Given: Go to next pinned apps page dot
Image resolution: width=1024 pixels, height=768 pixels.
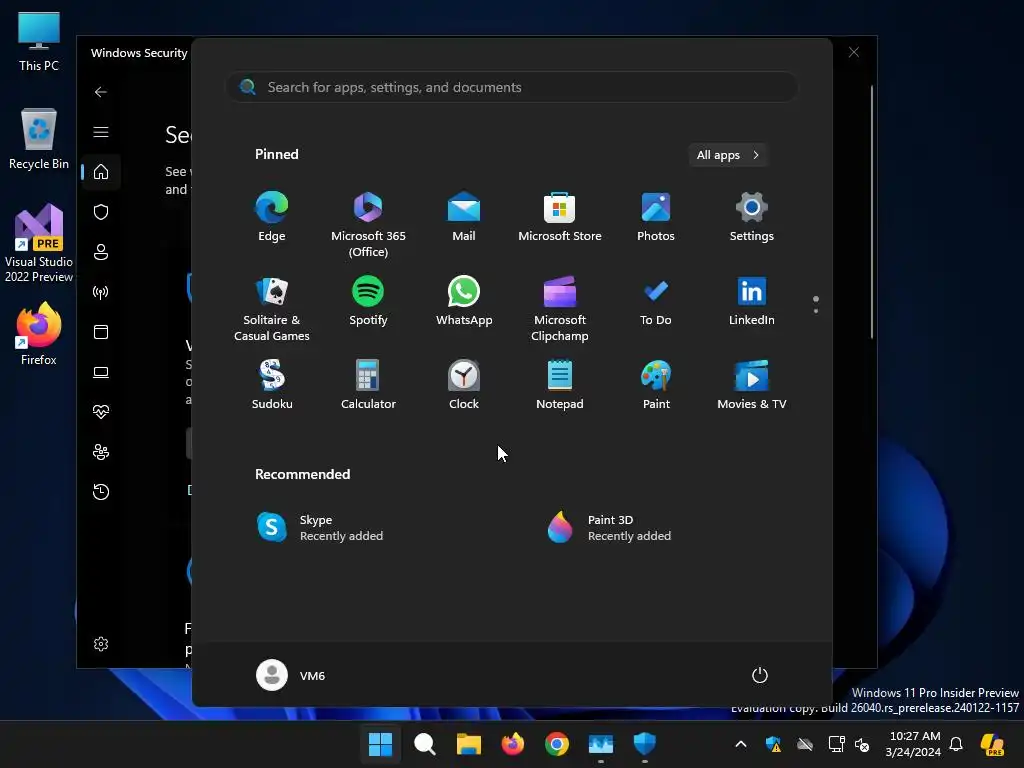Looking at the screenshot, I should point(816,311).
